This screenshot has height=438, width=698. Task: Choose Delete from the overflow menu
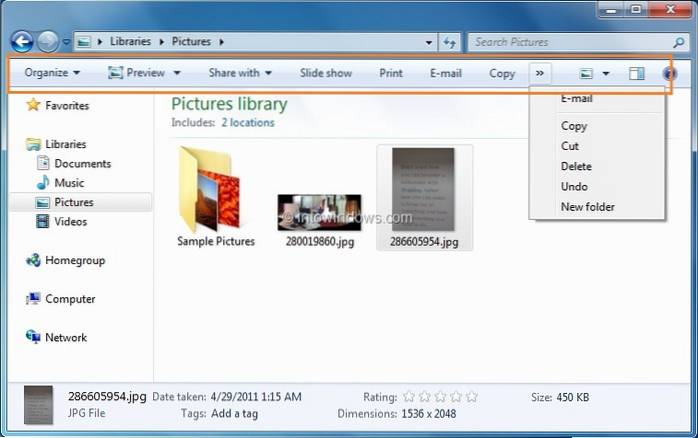576,167
